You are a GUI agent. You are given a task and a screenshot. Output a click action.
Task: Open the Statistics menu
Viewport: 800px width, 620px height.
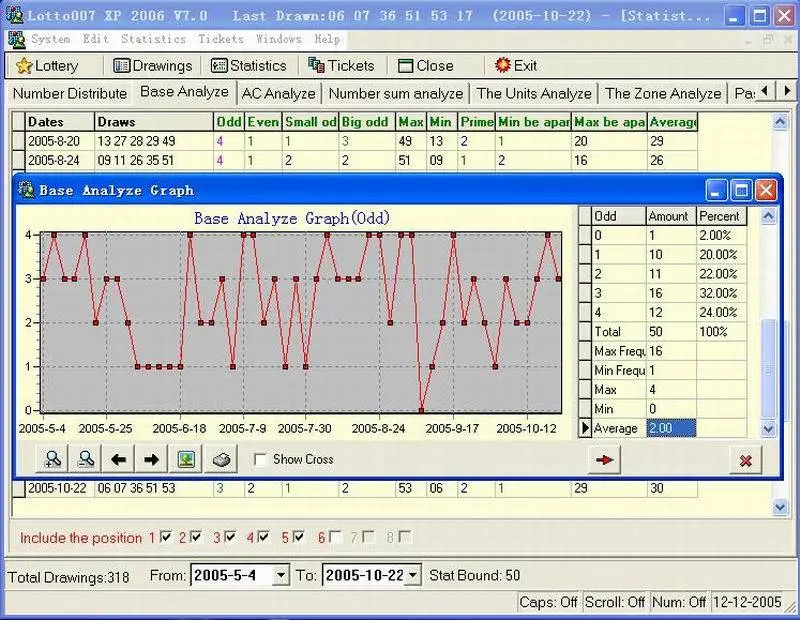click(x=153, y=39)
